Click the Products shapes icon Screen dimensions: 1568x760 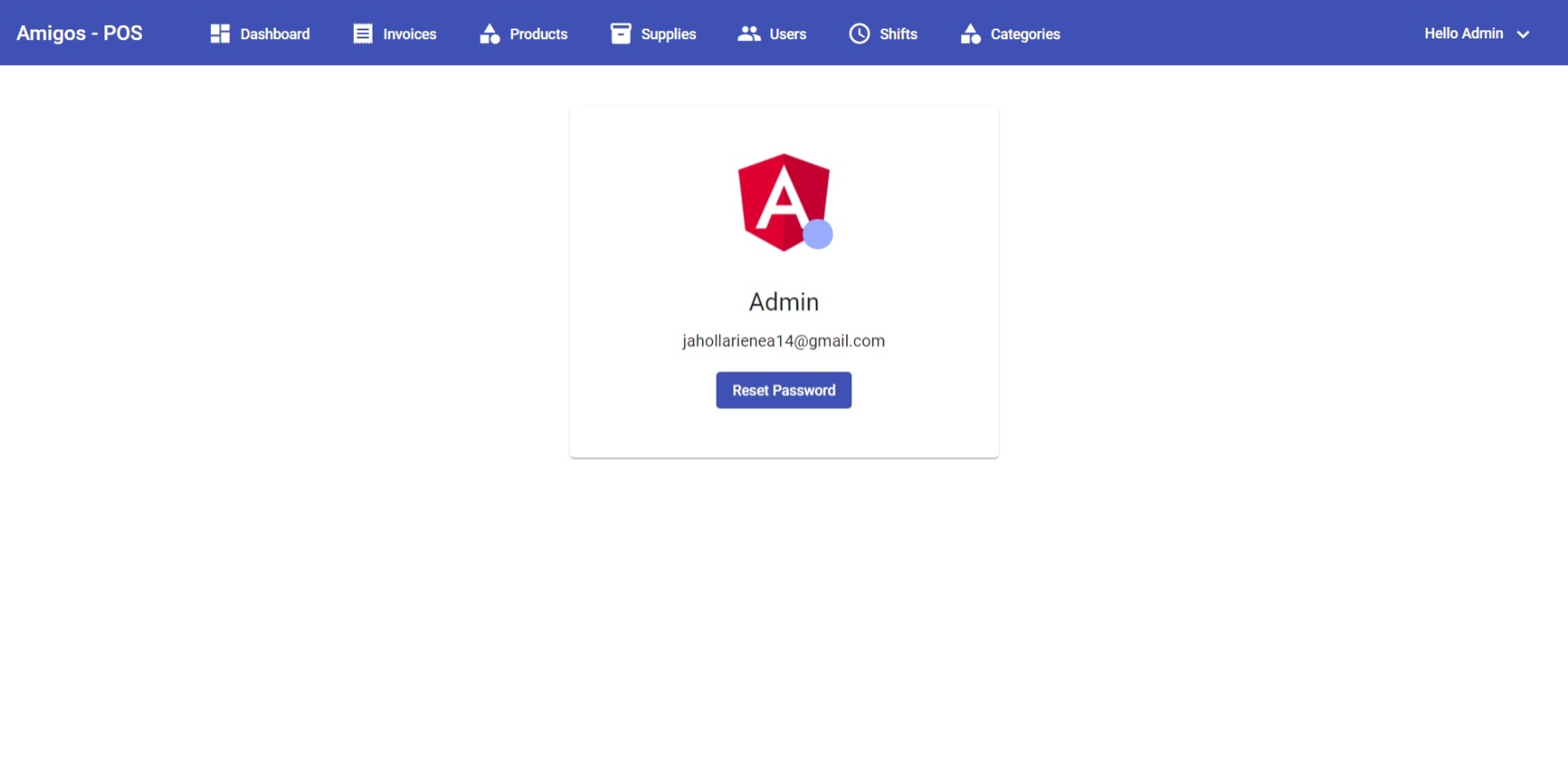(490, 34)
